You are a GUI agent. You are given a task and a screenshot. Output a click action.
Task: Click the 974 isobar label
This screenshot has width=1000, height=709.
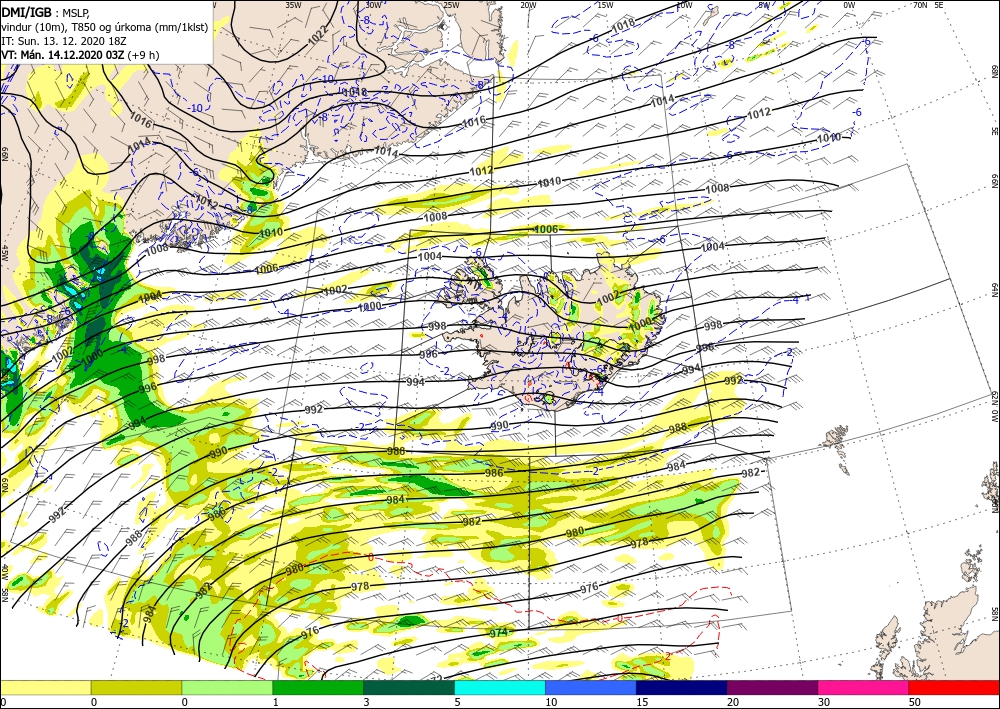coord(498,633)
